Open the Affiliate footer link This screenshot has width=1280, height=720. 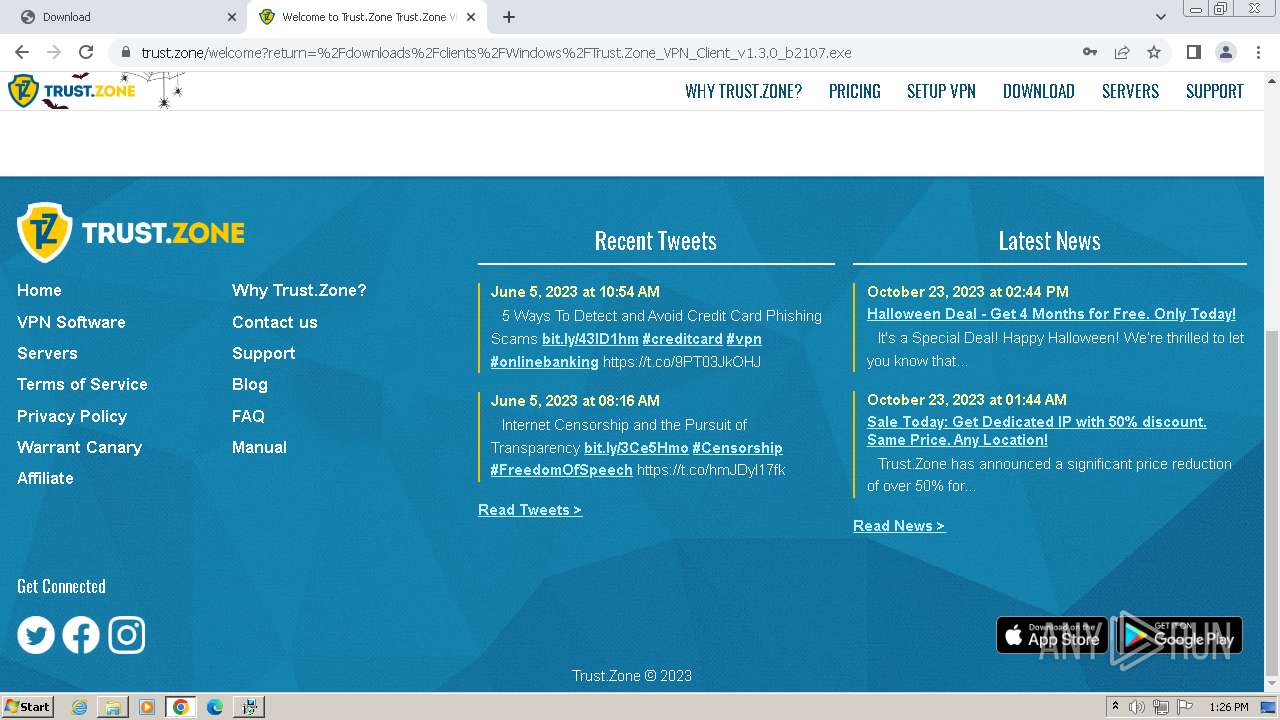coord(45,478)
